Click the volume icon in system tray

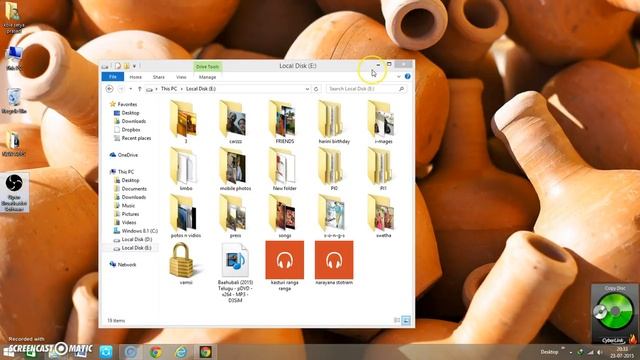599,352
